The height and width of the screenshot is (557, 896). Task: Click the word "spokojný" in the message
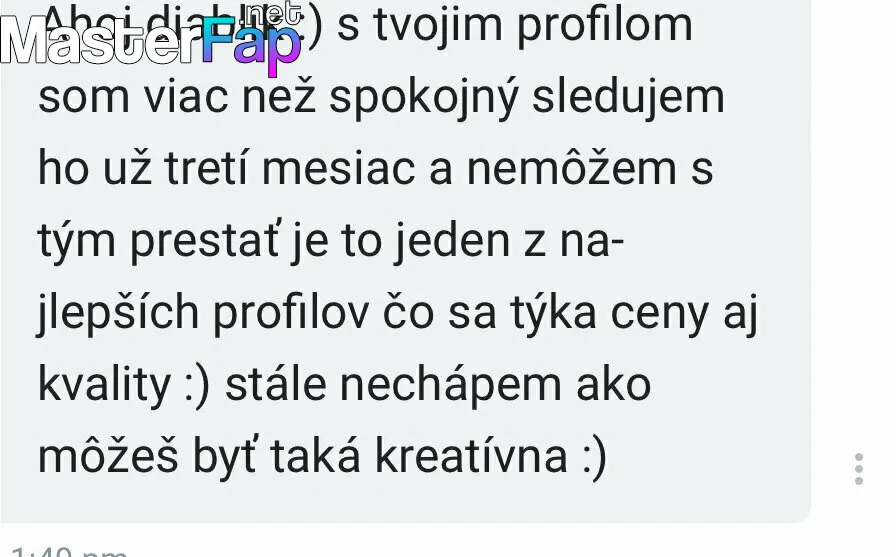pyautogui.click(x=423, y=99)
